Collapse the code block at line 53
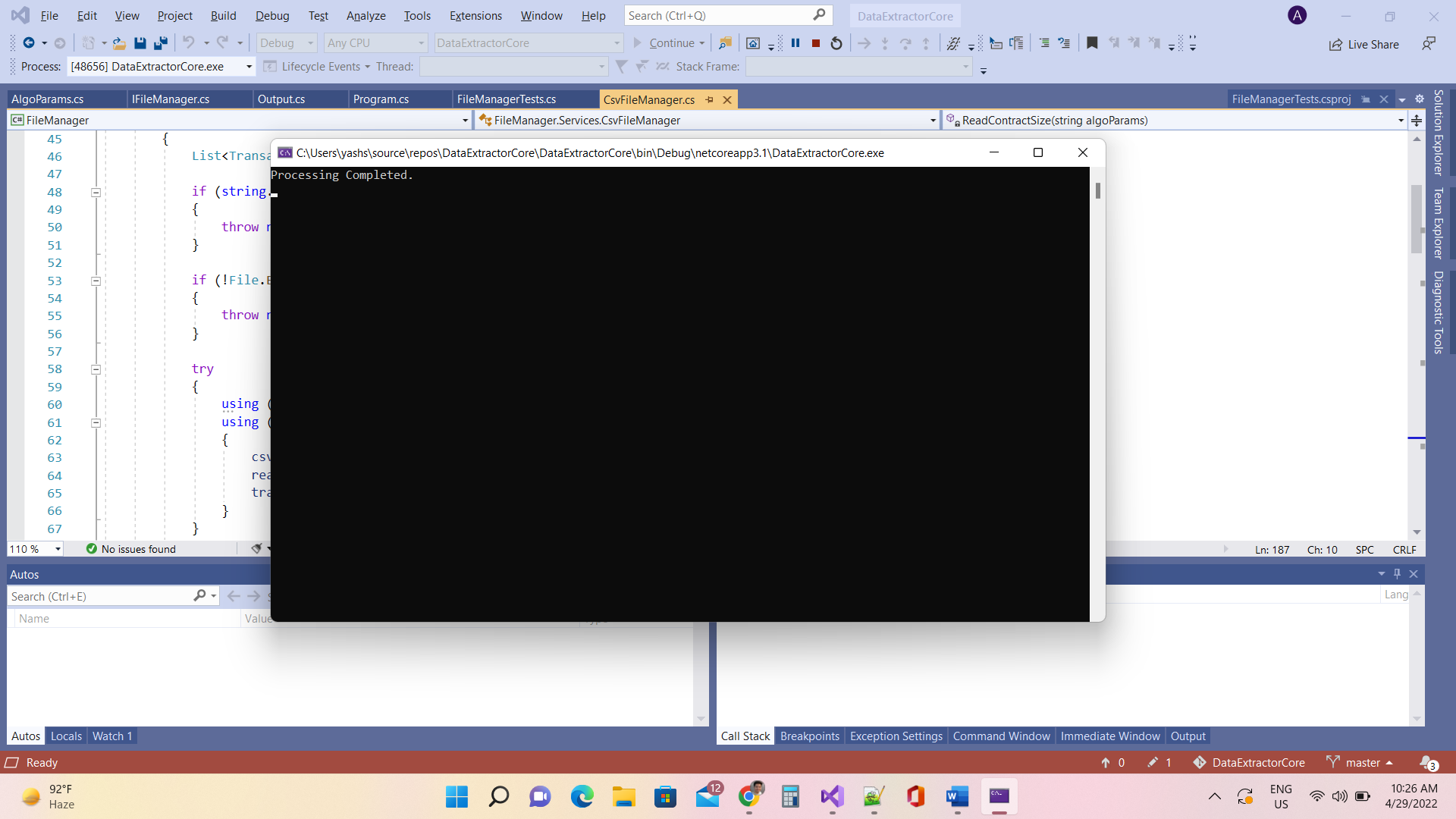The image size is (1456, 819). pos(96,281)
